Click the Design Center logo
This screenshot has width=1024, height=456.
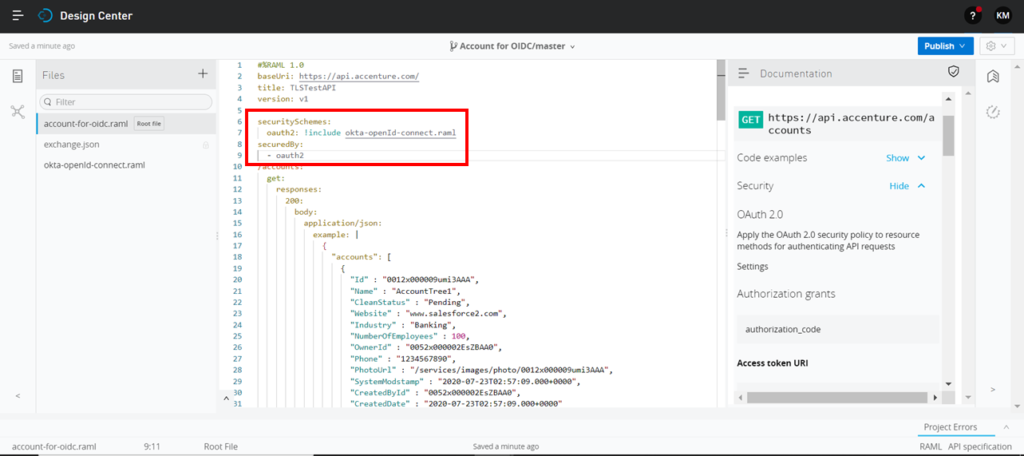pyautogui.click(x=46, y=16)
